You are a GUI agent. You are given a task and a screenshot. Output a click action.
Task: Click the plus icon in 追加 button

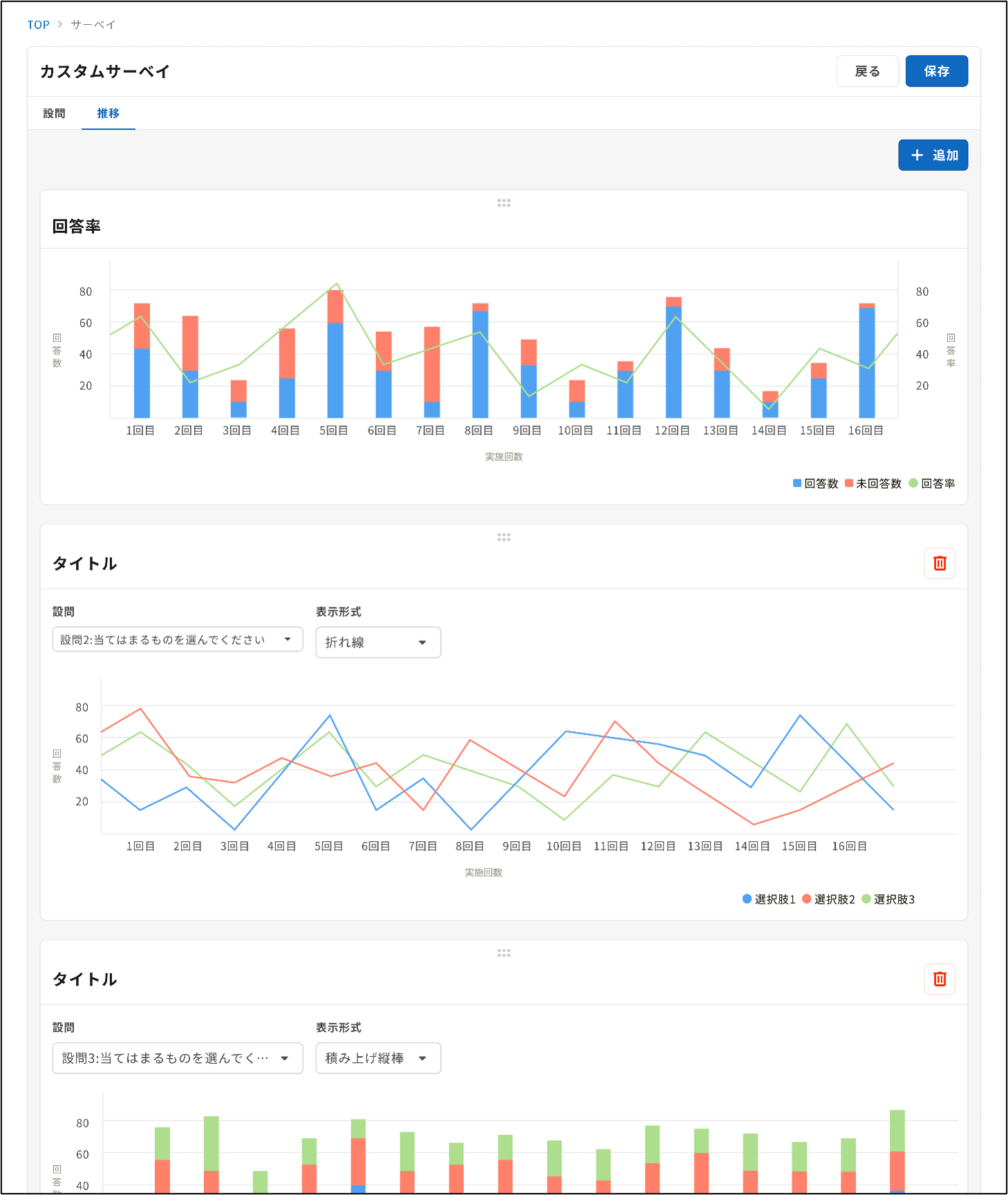coord(917,156)
